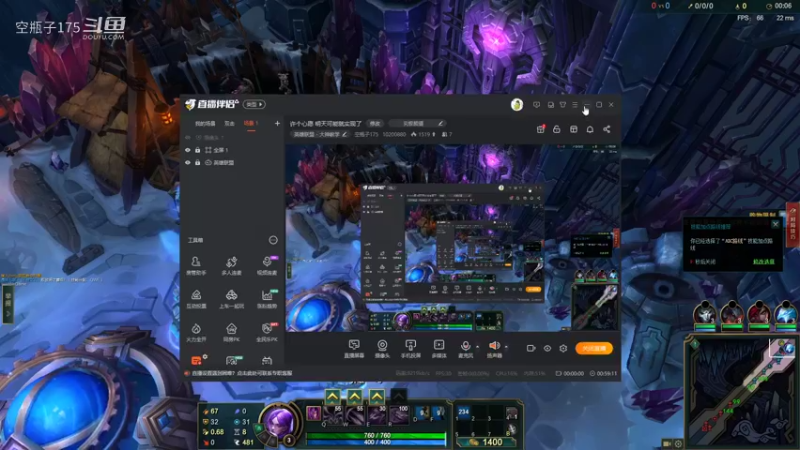Close the game tip popup on right

coord(776,224)
